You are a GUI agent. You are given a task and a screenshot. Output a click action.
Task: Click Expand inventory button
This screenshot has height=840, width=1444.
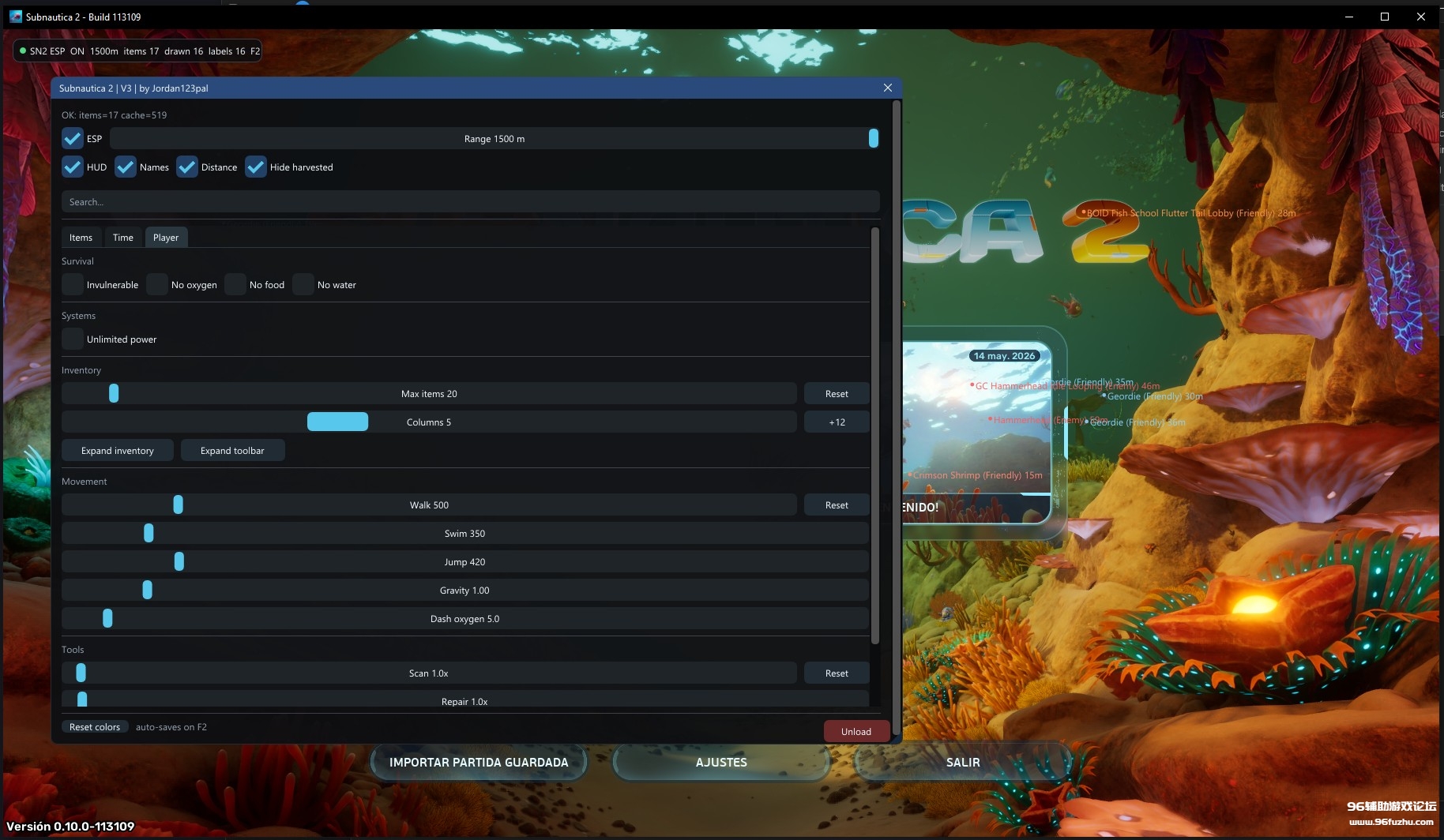click(118, 451)
